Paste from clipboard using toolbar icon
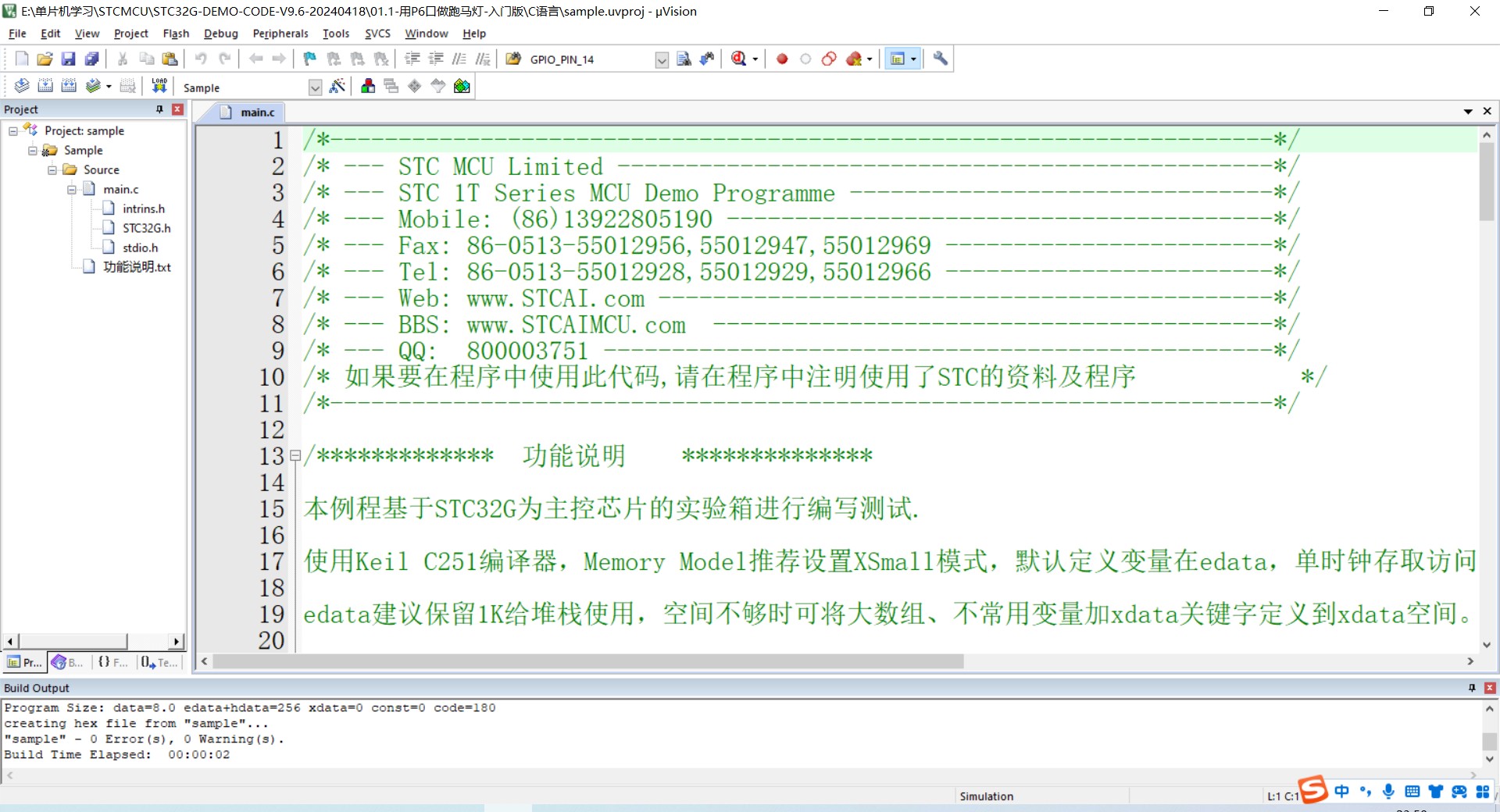The height and width of the screenshot is (812, 1500). [170, 59]
